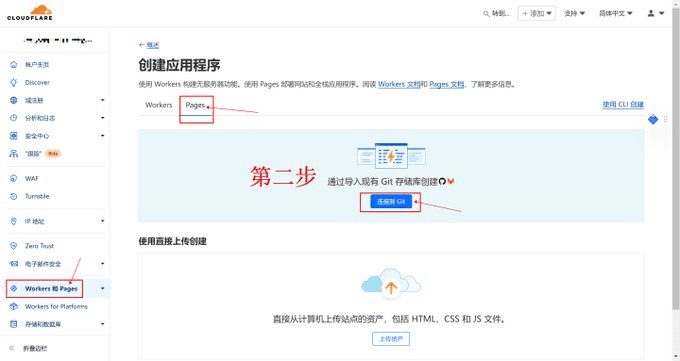Open the account home sidebar icon

pos(13,65)
